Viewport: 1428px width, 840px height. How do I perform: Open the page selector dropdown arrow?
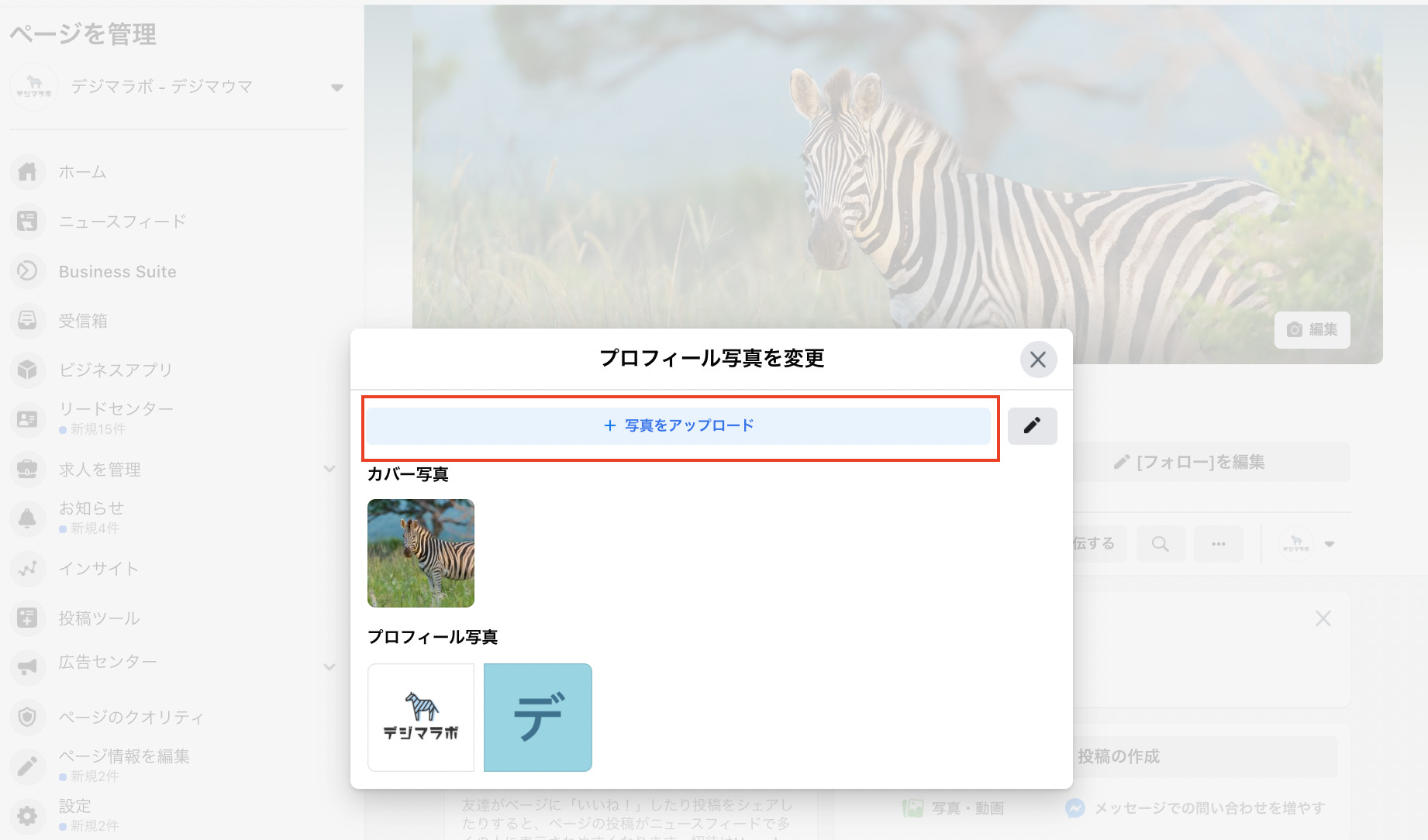click(x=336, y=88)
